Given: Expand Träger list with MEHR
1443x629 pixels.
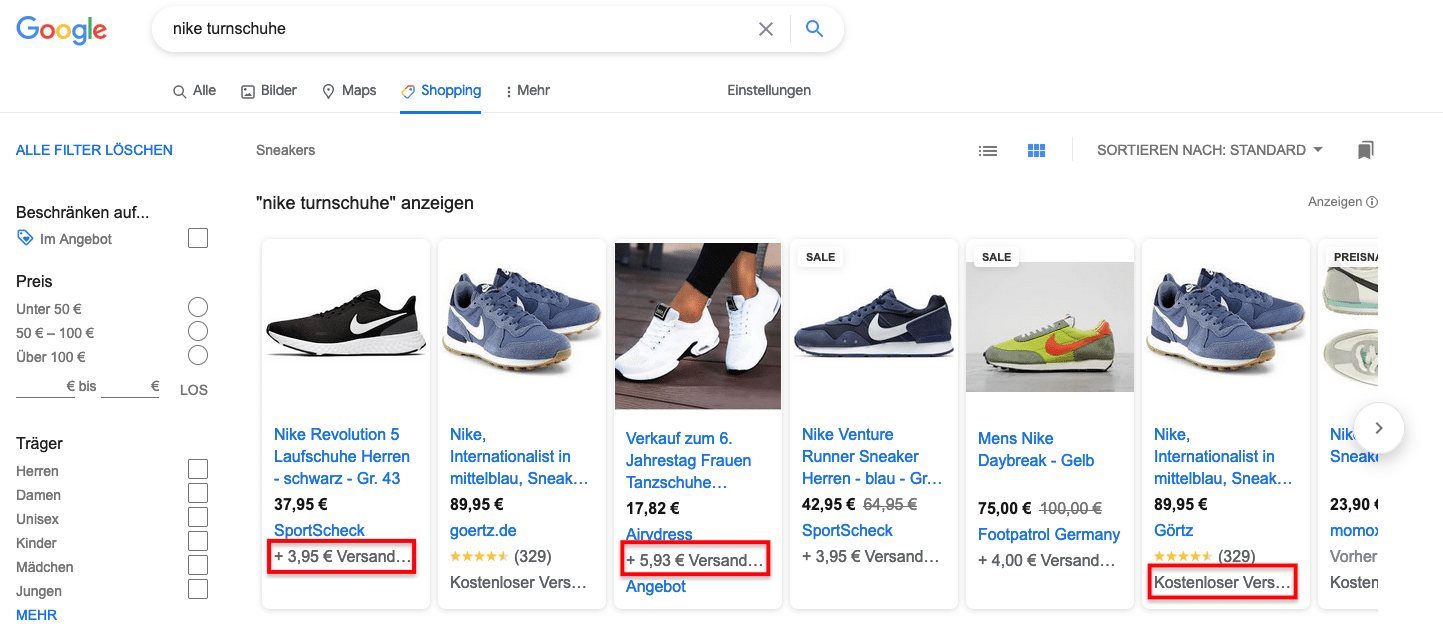Looking at the screenshot, I should pos(37,615).
